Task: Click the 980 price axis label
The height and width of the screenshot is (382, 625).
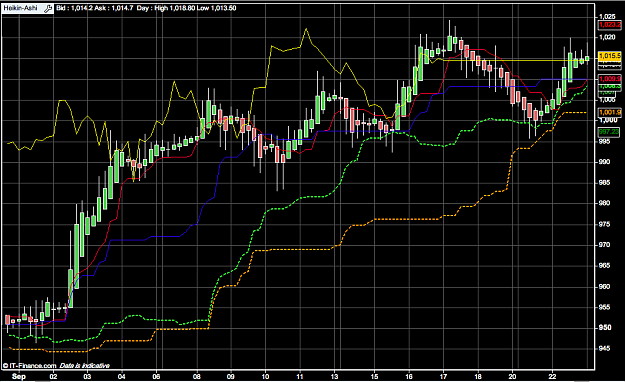Action: [x=604, y=203]
